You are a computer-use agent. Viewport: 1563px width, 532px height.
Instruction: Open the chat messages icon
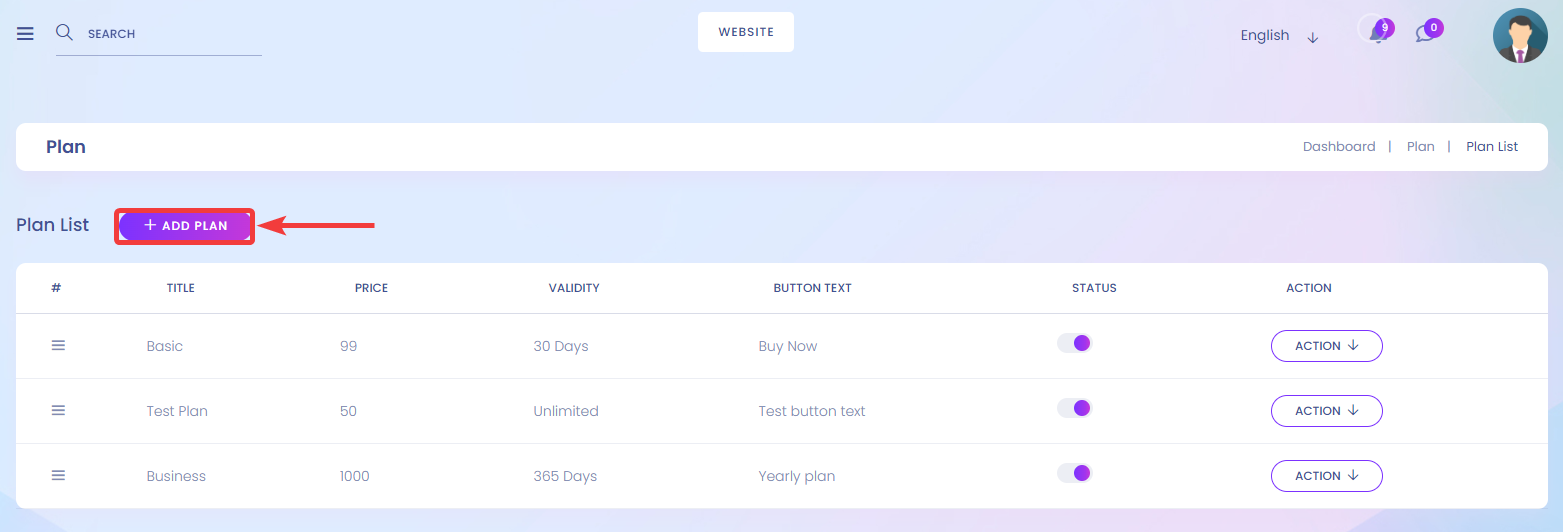pyautogui.click(x=1425, y=33)
